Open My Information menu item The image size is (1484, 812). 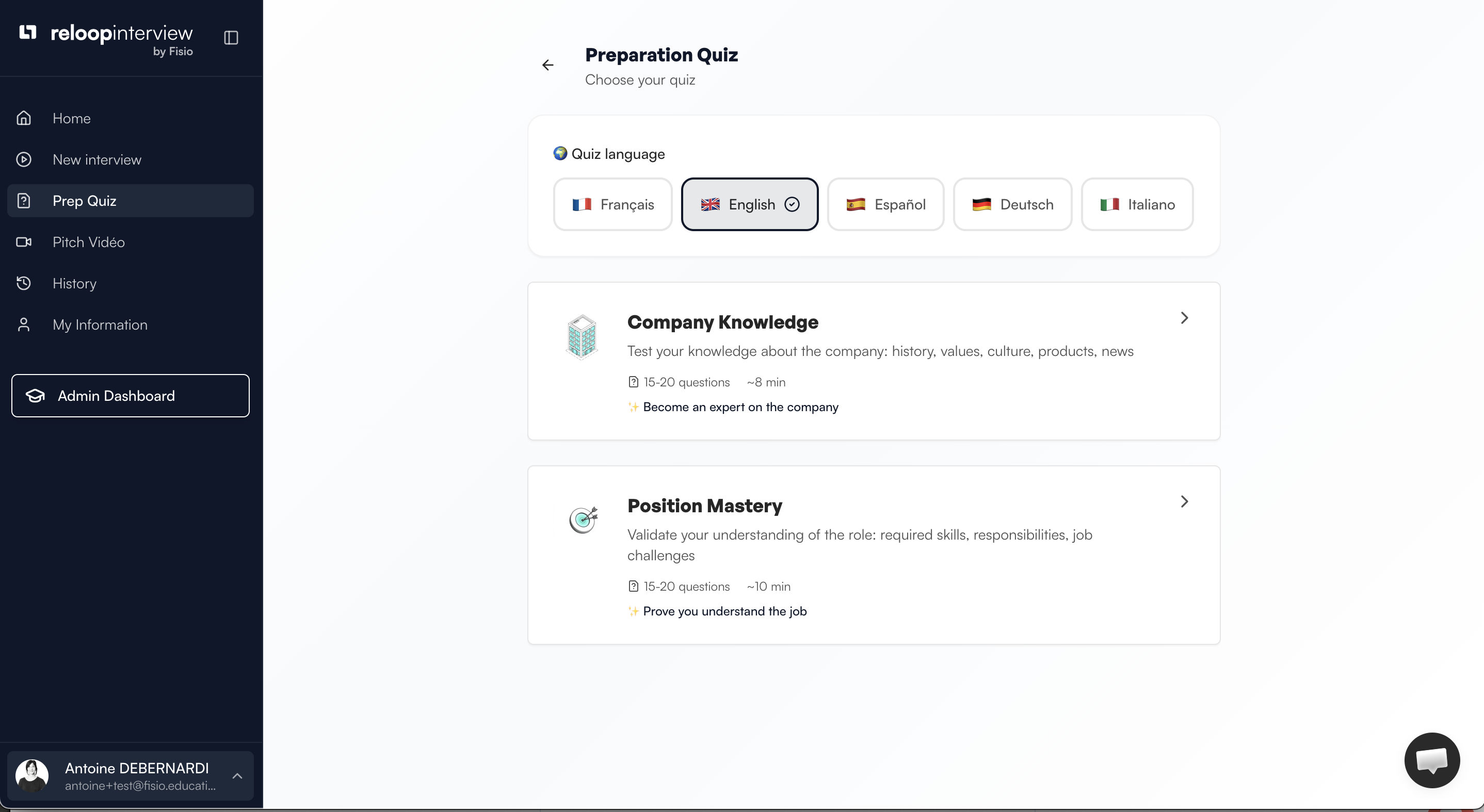point(100,325)
